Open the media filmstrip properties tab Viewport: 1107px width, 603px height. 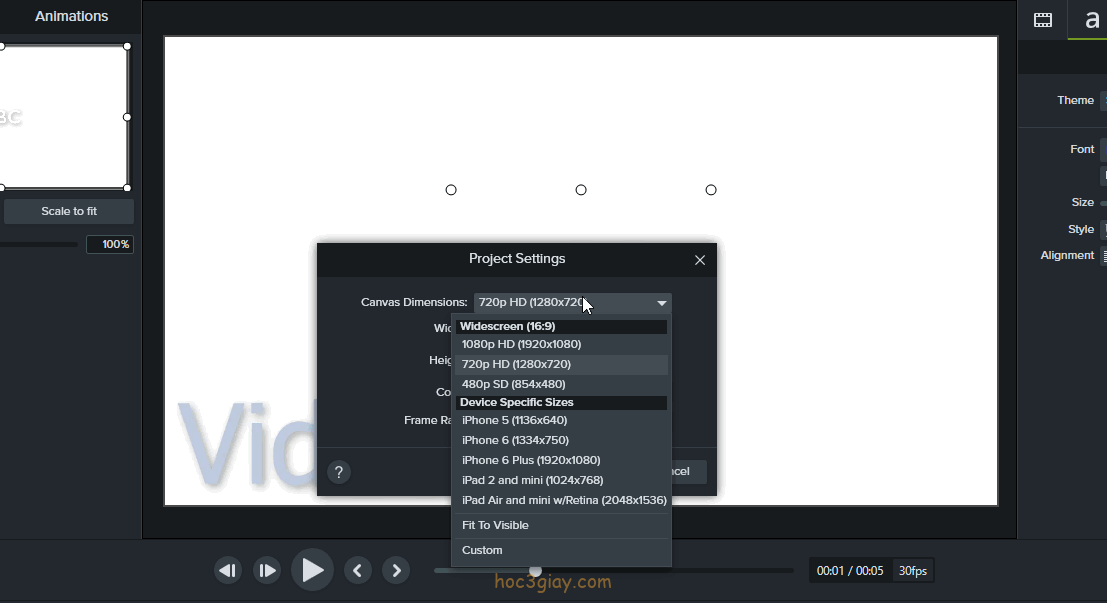pos(1043,20)
